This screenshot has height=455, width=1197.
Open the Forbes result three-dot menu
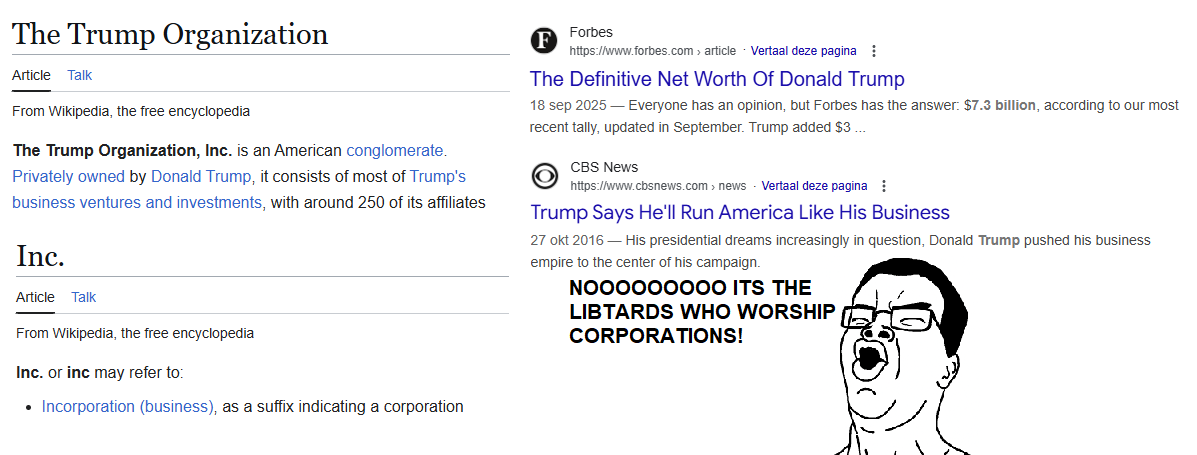pos(875,51)
